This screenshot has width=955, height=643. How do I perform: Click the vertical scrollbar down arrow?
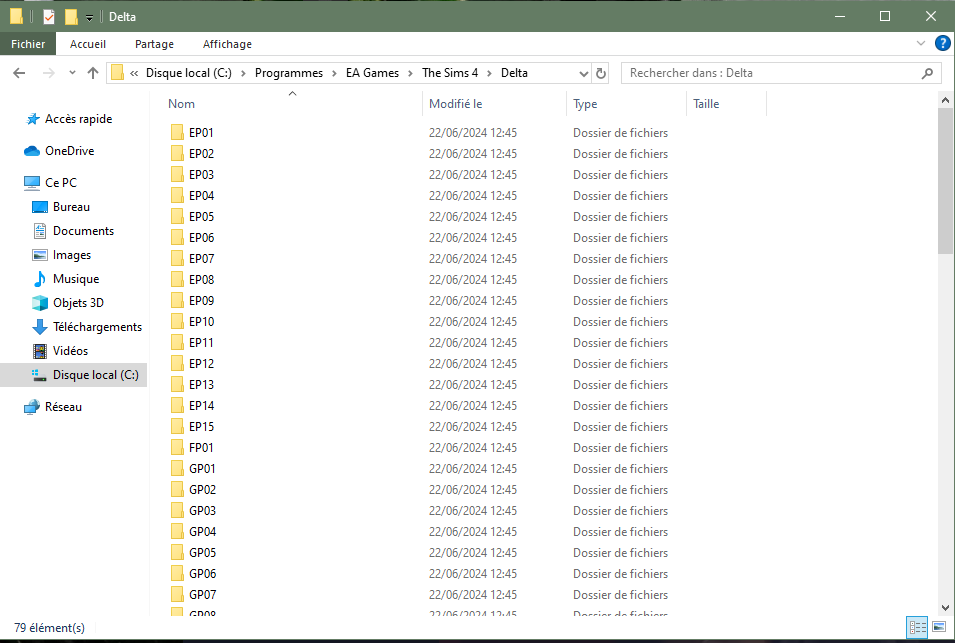click(x=946, y=607)
